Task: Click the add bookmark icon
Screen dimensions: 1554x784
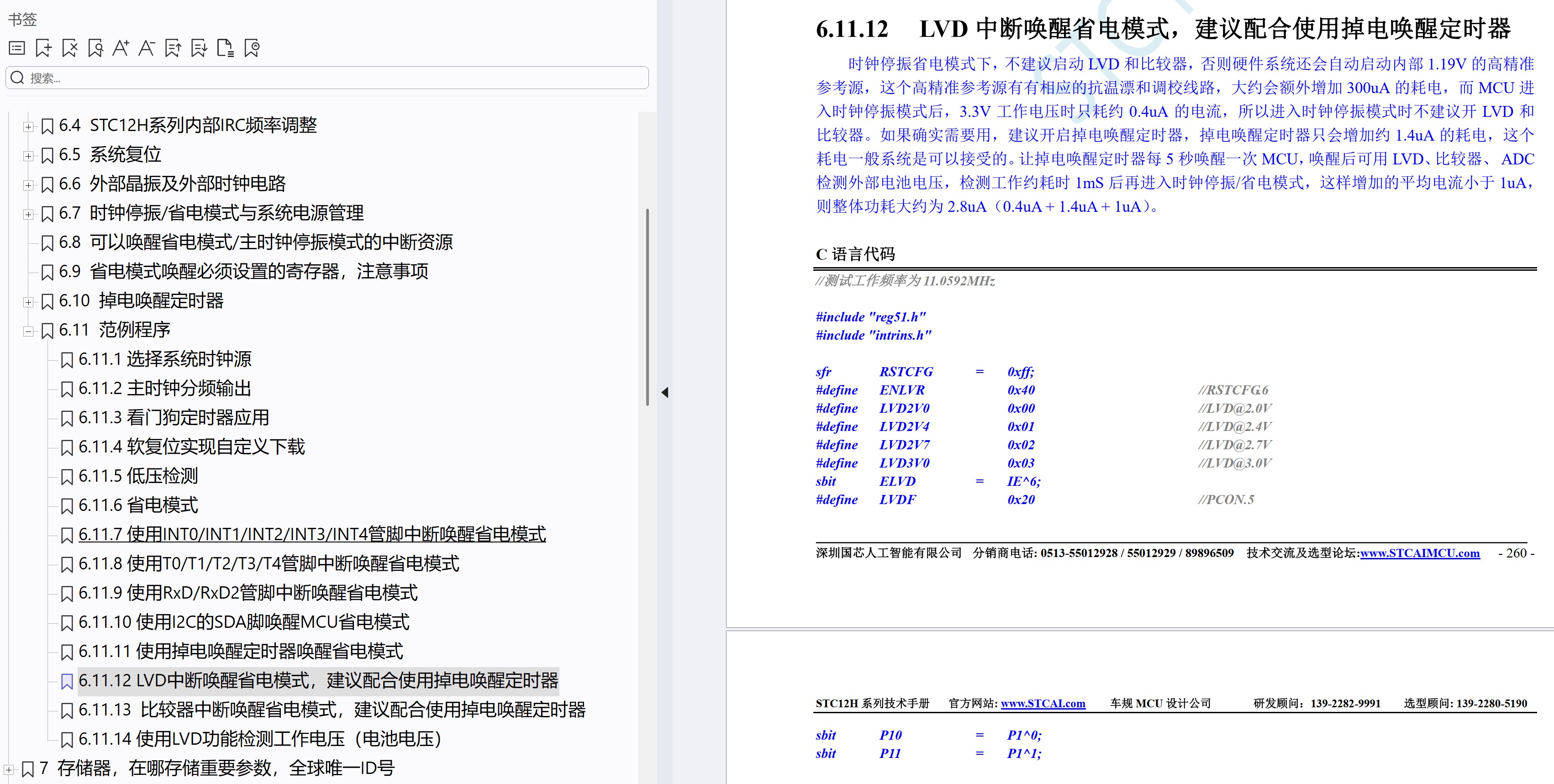Action: point(43,47)
